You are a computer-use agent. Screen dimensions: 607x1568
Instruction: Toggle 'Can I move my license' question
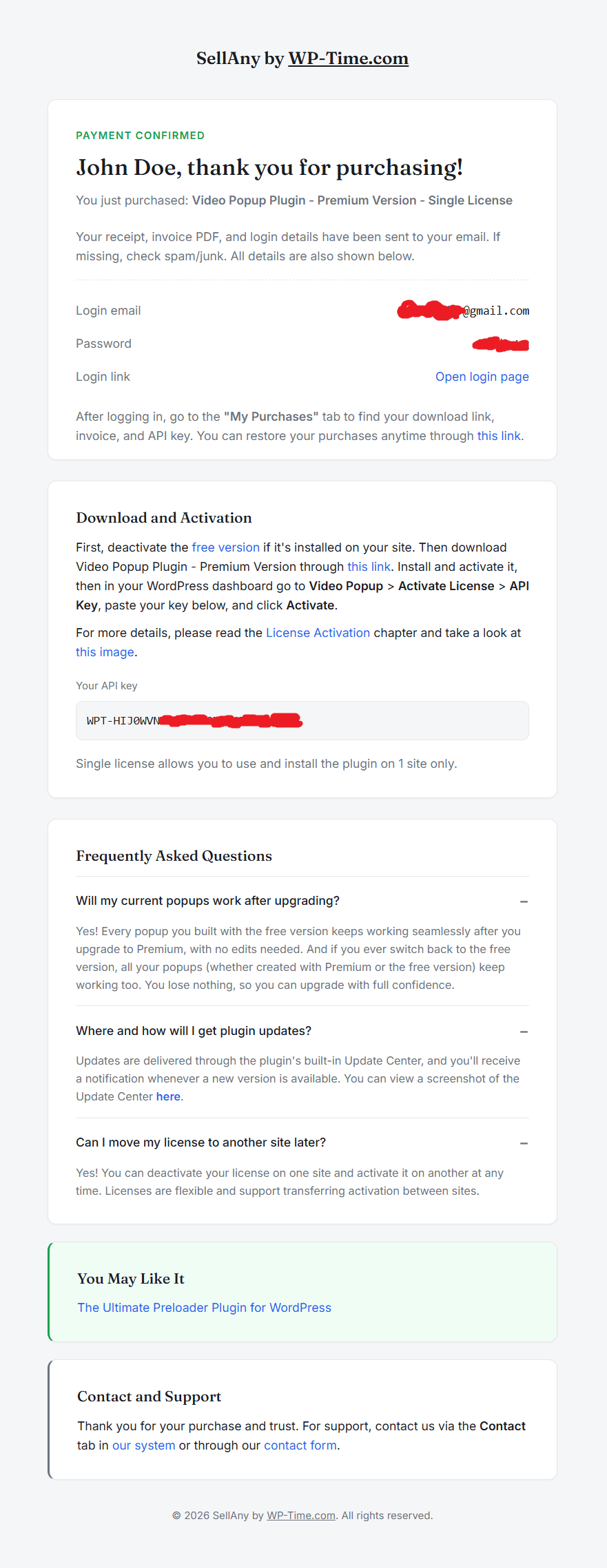(200, 1142)
